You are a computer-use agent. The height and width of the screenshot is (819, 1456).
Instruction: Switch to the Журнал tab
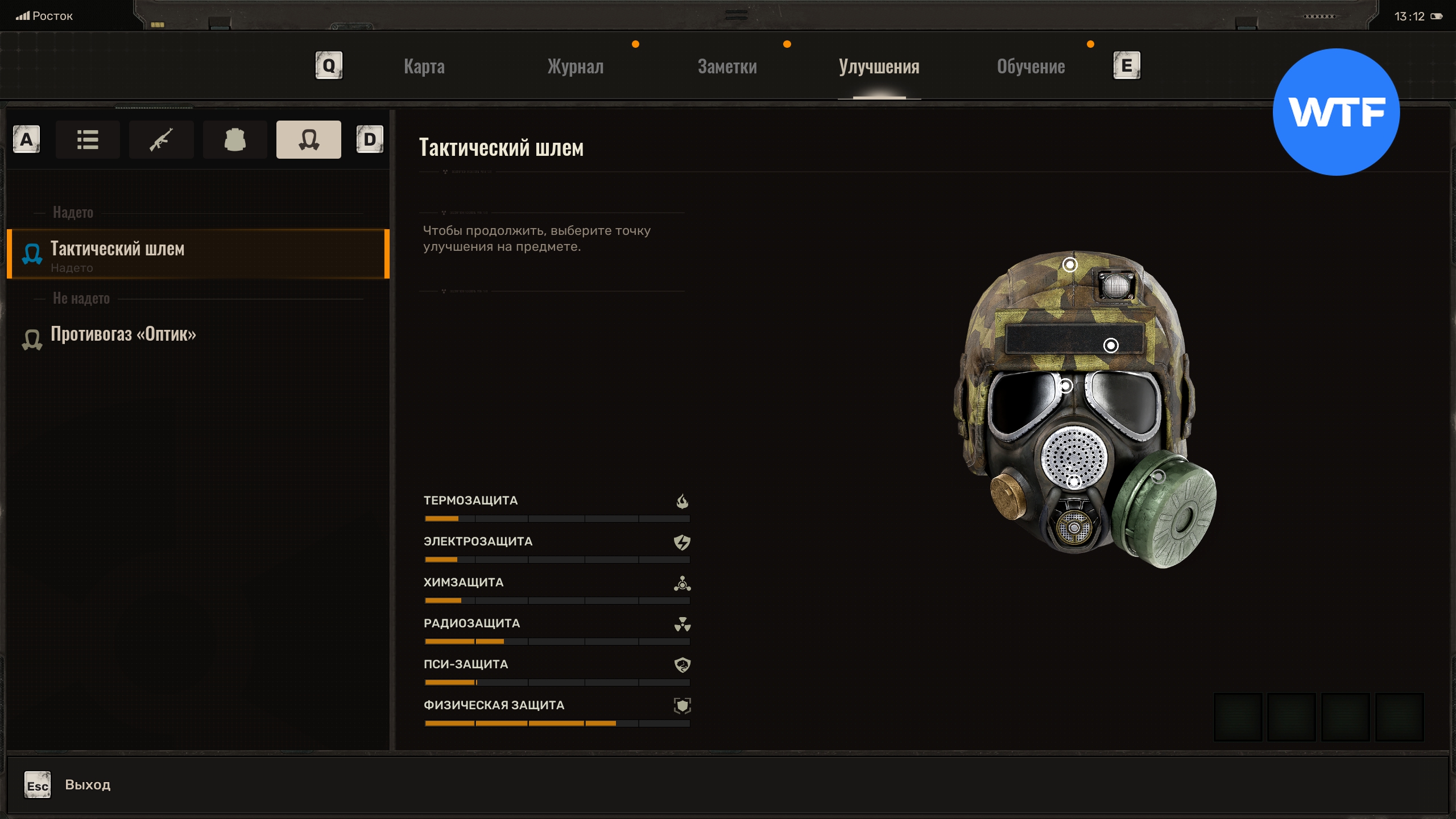[575, 67]
